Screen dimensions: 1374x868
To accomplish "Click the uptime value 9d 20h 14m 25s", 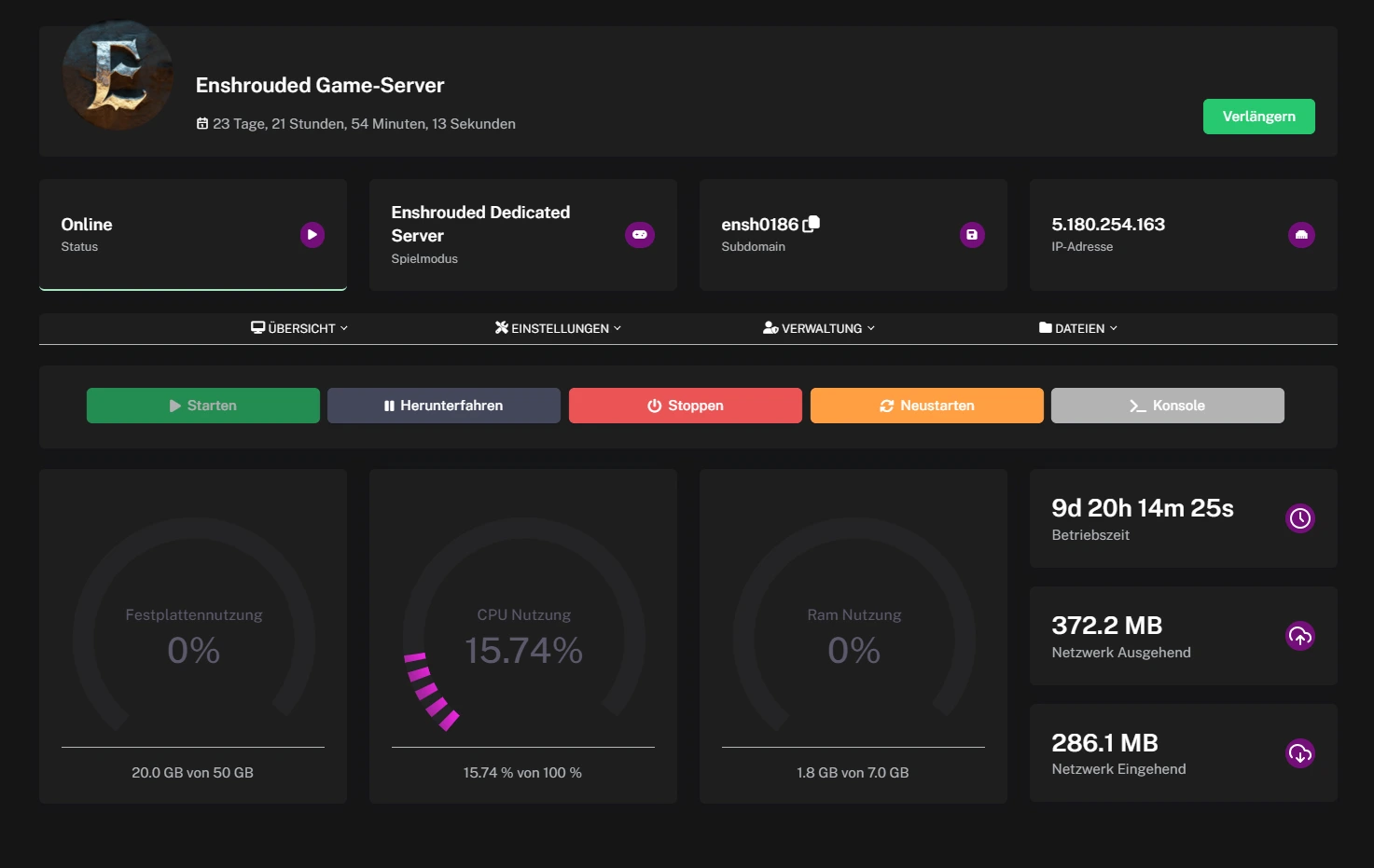I will 1143,508.
